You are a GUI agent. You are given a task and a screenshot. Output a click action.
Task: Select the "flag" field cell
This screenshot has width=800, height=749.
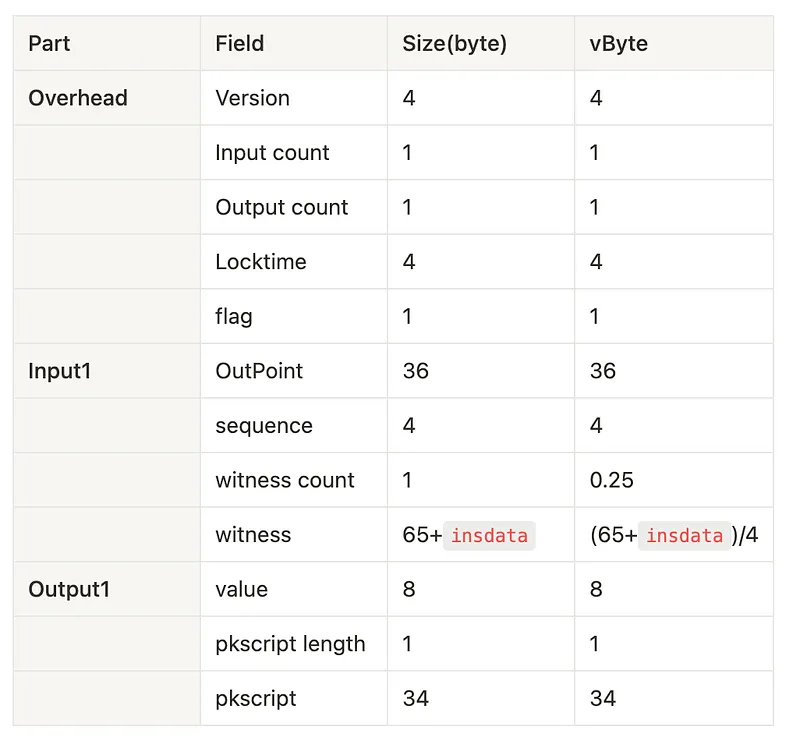234,317
